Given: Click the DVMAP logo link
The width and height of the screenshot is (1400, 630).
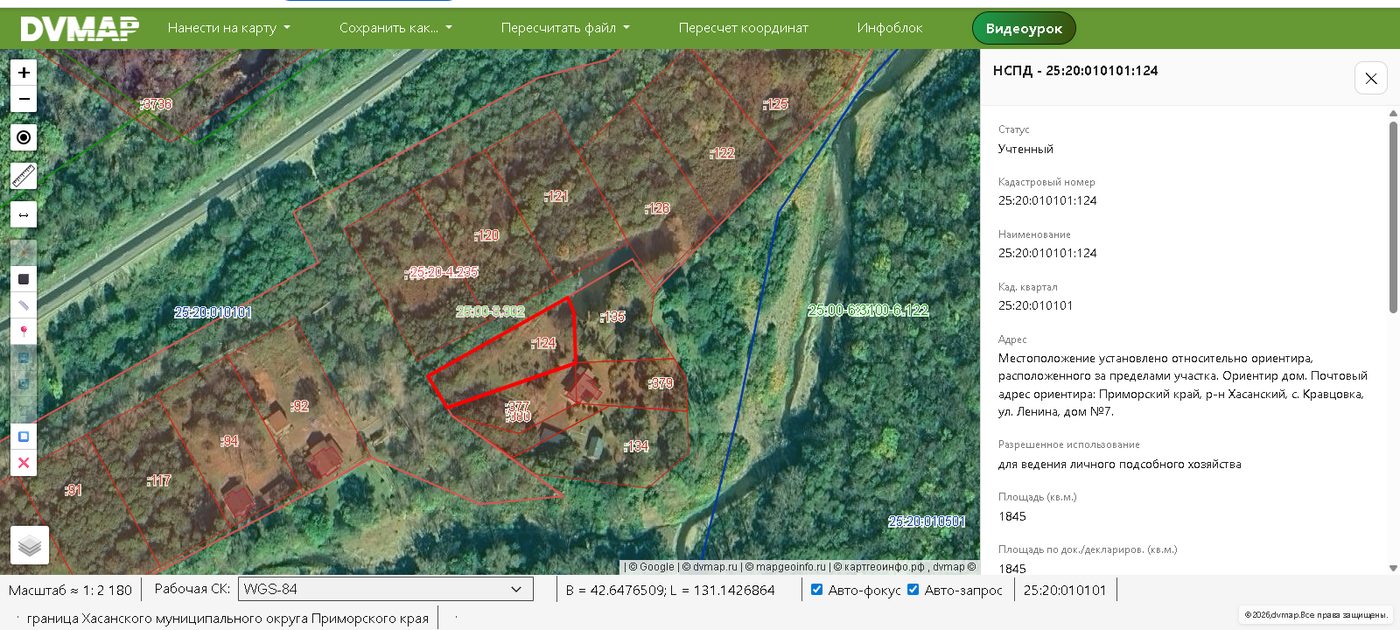Looking at the screenshot, I should click(x=79, y=29).
